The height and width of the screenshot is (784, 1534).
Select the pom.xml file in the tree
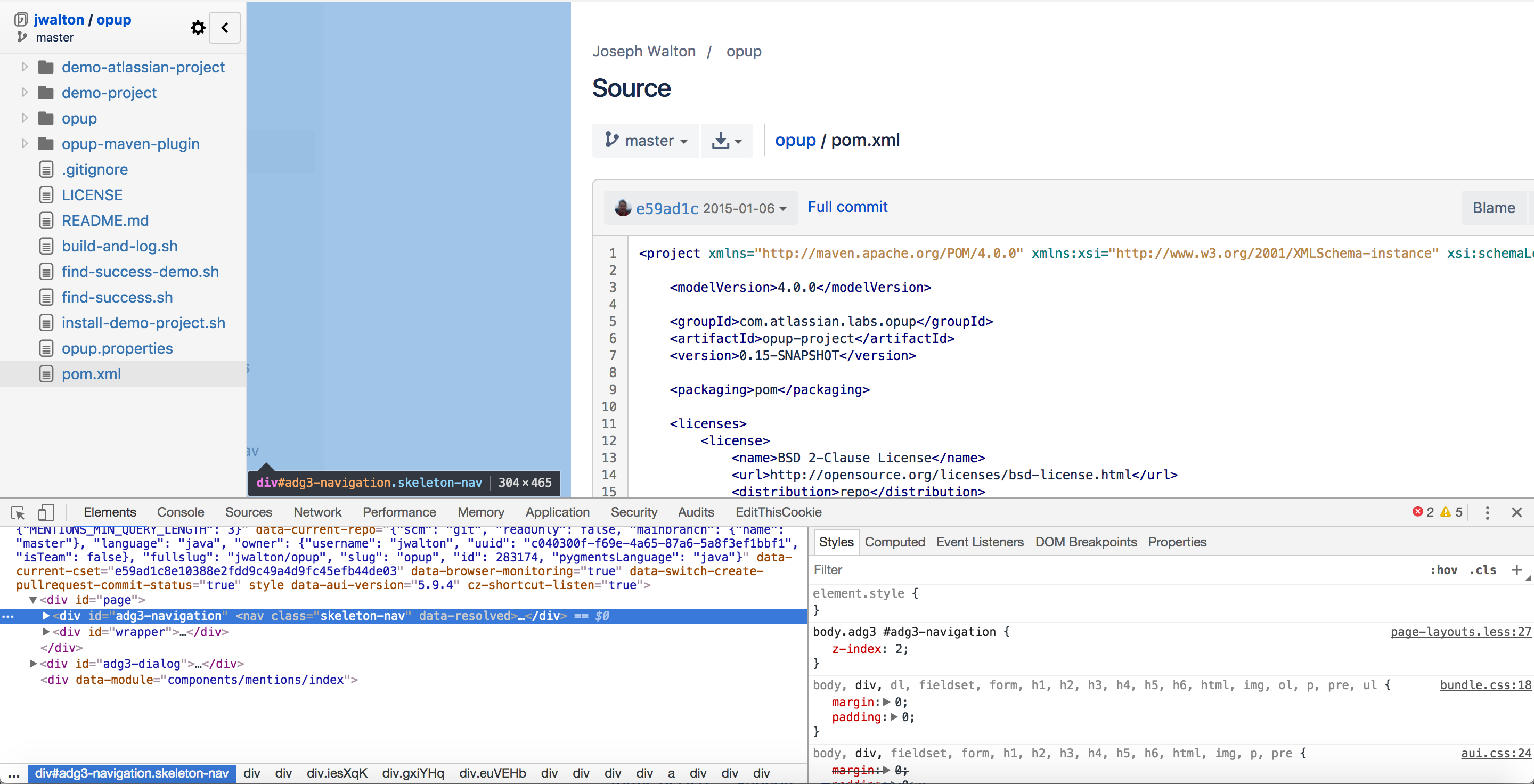(91, 374)
